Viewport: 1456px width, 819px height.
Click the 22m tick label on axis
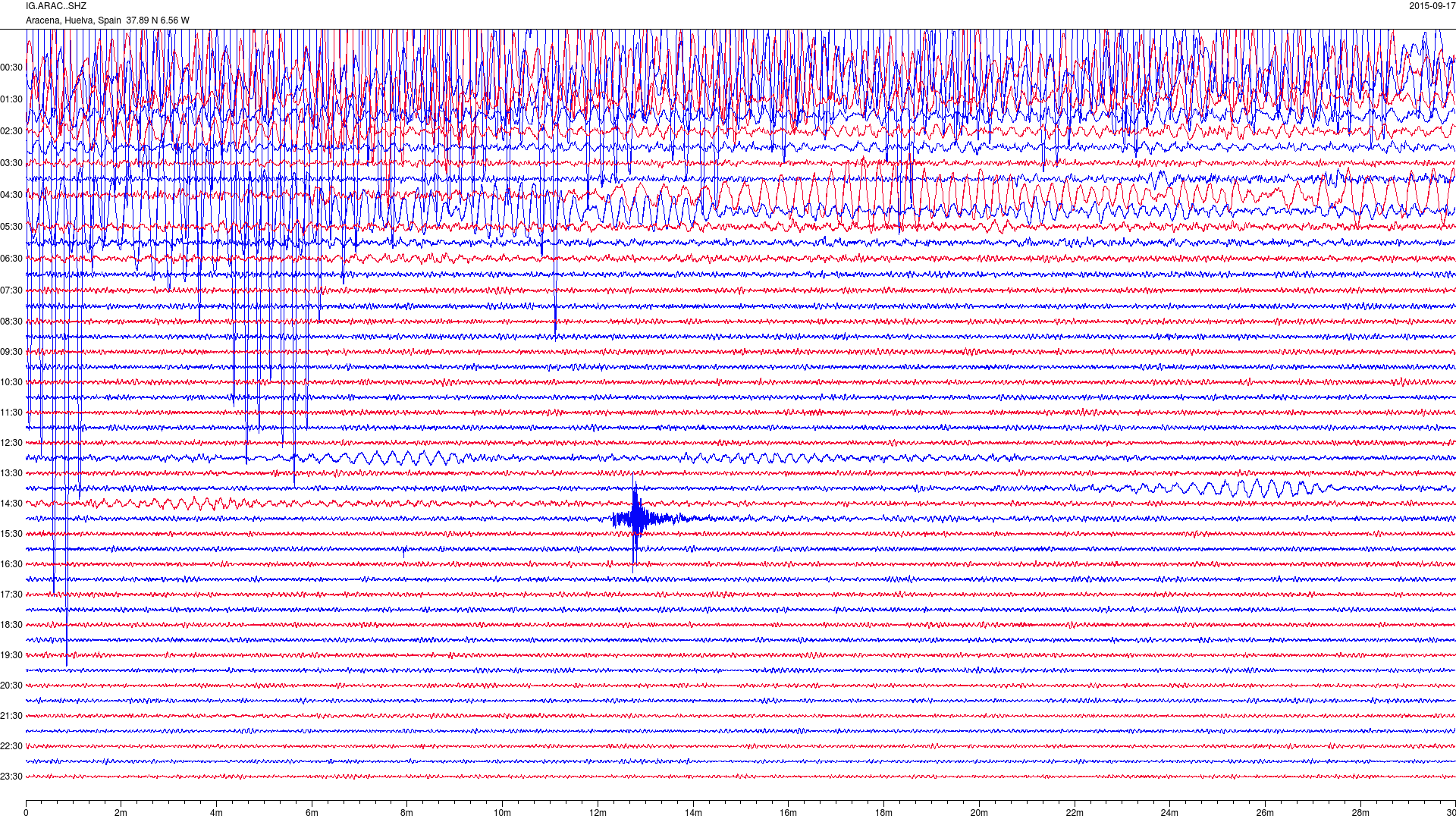point(1074,813)
